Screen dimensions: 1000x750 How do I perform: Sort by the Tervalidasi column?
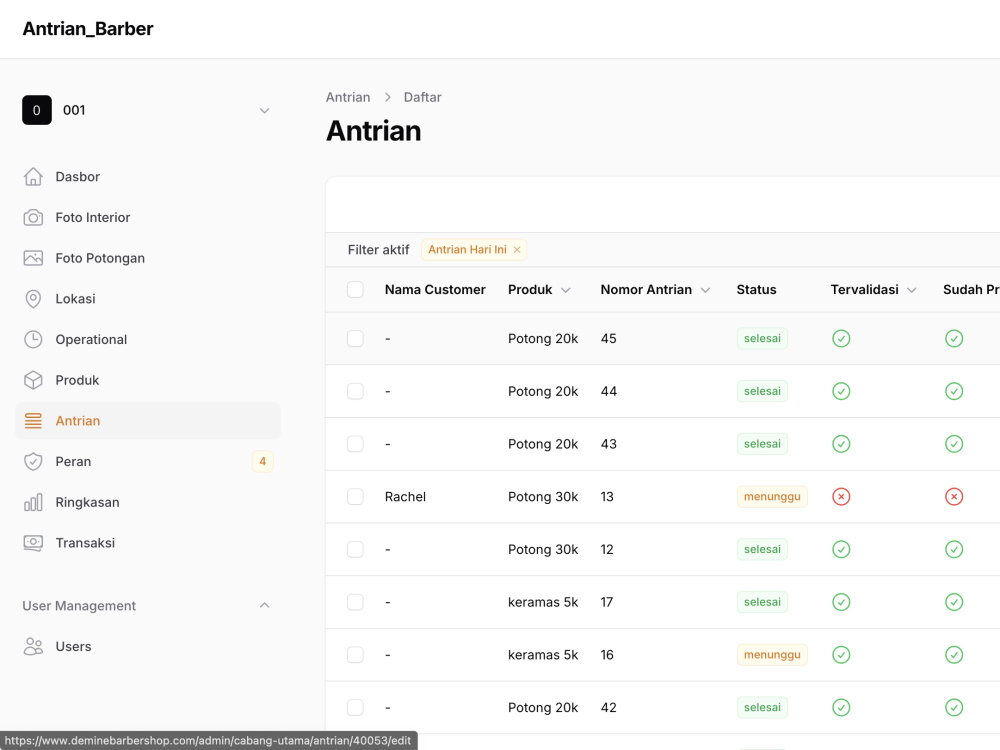873,290
